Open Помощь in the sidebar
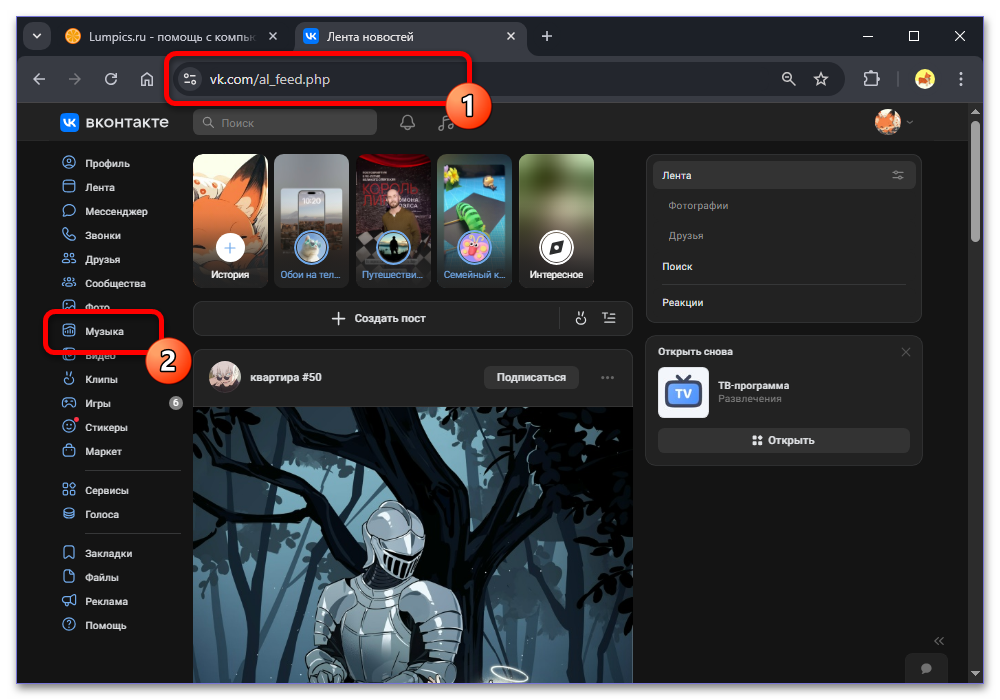Viewport: 1000px width, 700px height. 94,625
